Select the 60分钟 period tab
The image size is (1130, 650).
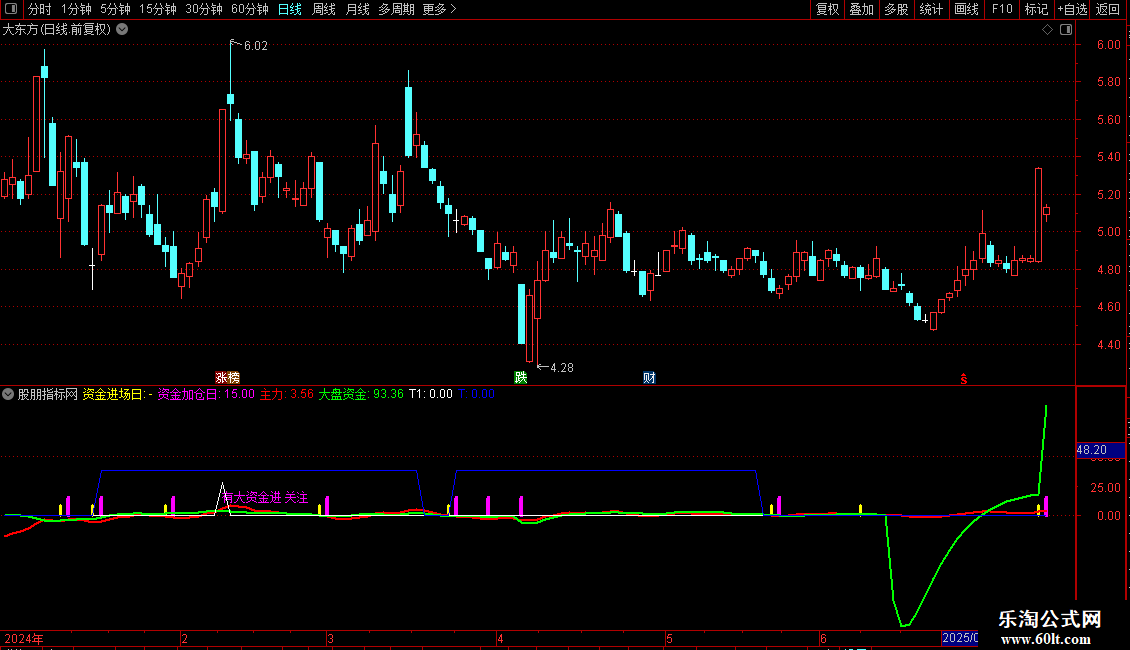pyautogui.click(x=250, y=9)
